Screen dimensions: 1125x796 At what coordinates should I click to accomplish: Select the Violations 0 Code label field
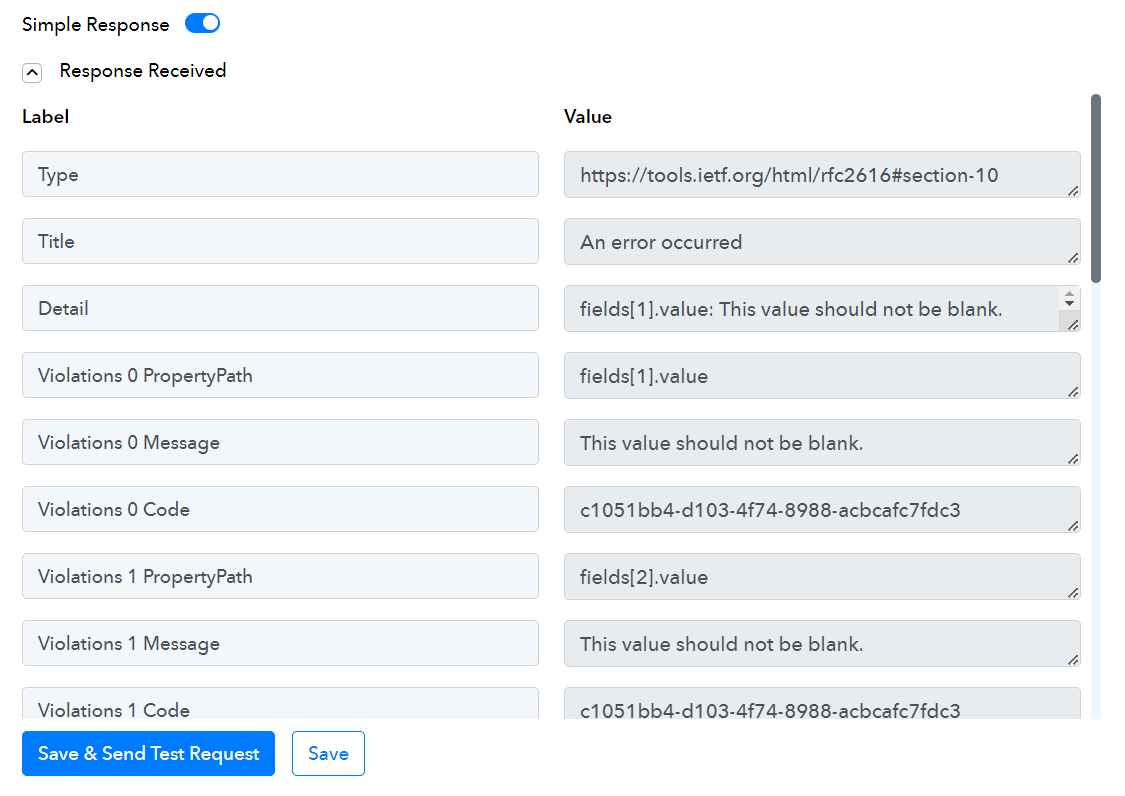(281, 509)
